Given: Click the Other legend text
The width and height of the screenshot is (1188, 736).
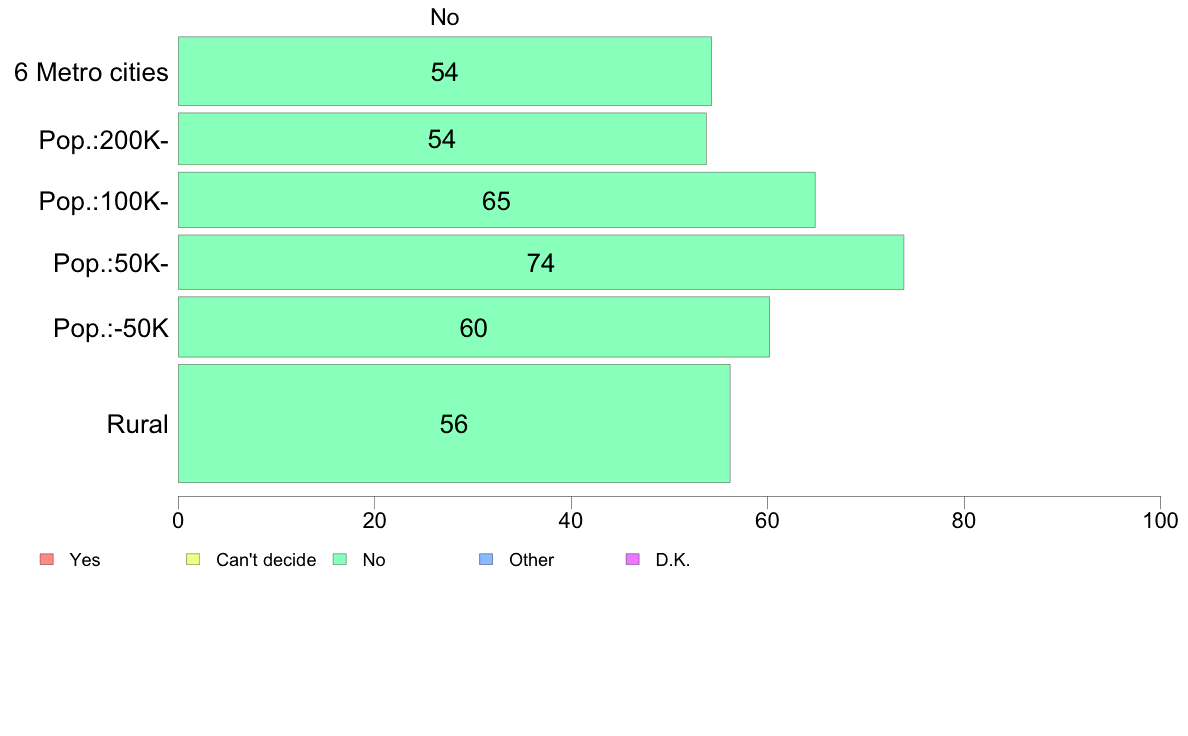Looking at the screenshot, I should tap(531, 560).
